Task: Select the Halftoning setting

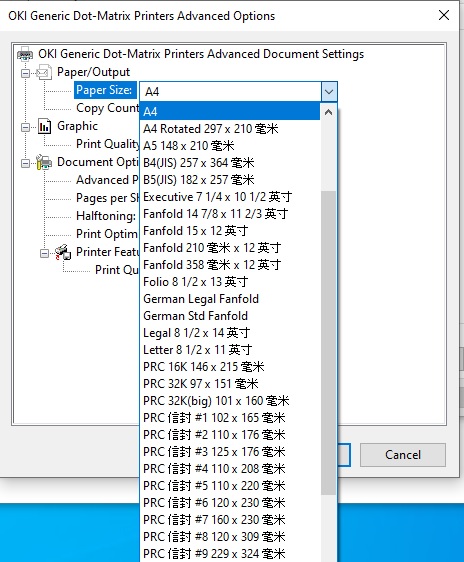Action: tap(106, 216)
